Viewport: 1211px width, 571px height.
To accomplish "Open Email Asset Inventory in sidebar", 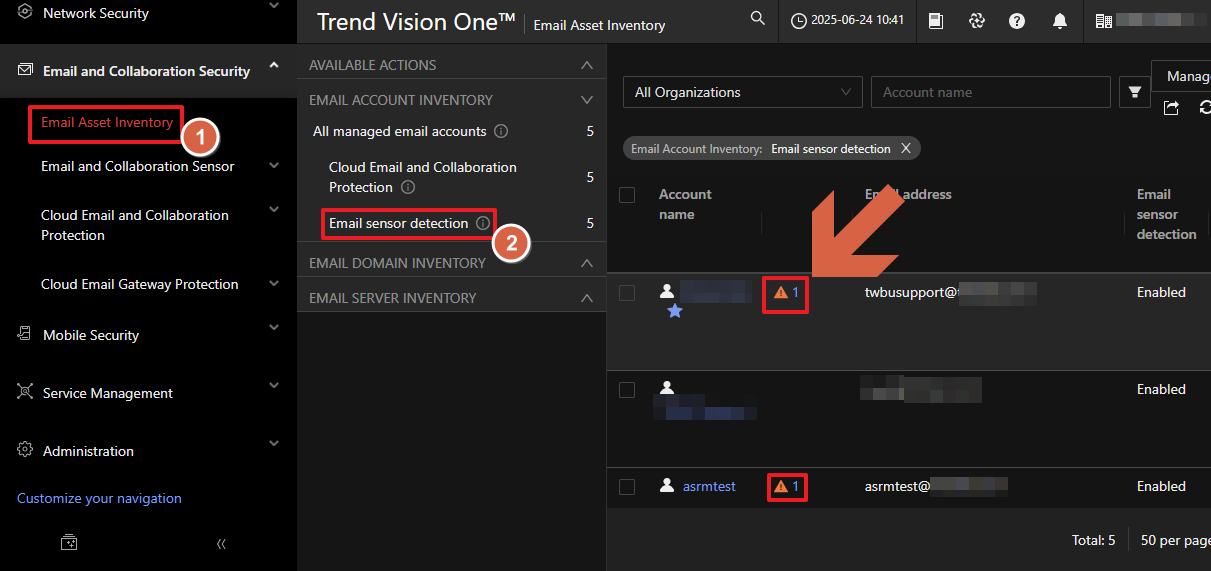I will pos(107,123).
